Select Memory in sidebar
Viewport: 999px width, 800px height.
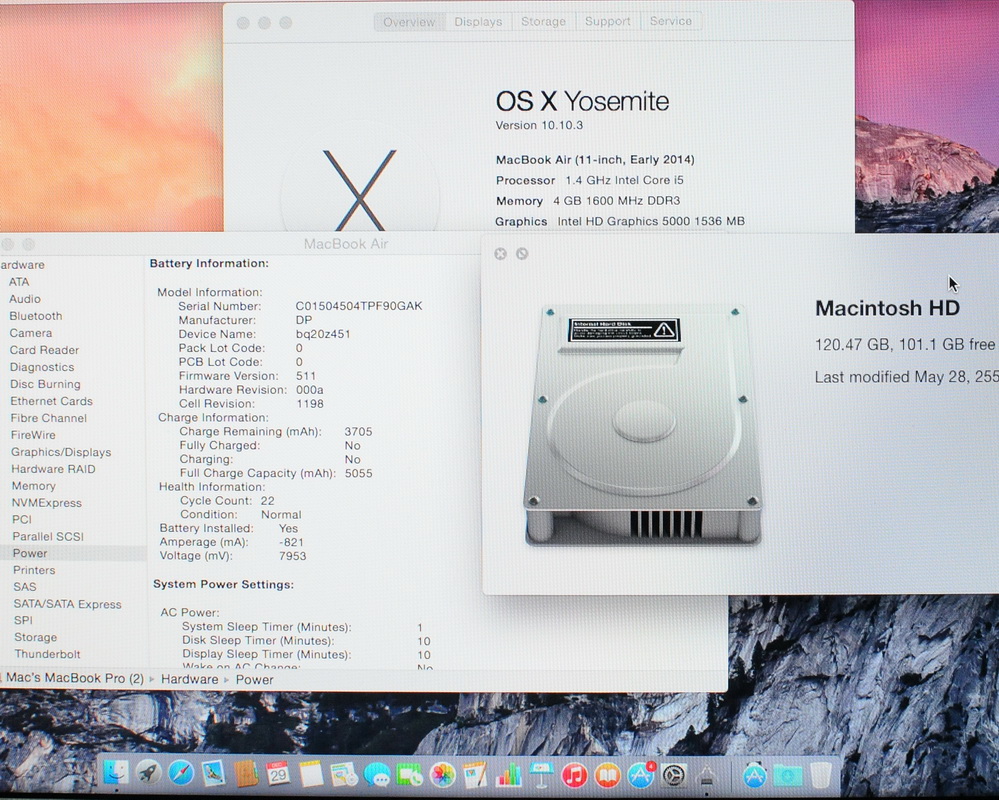(x=34, y=486)
